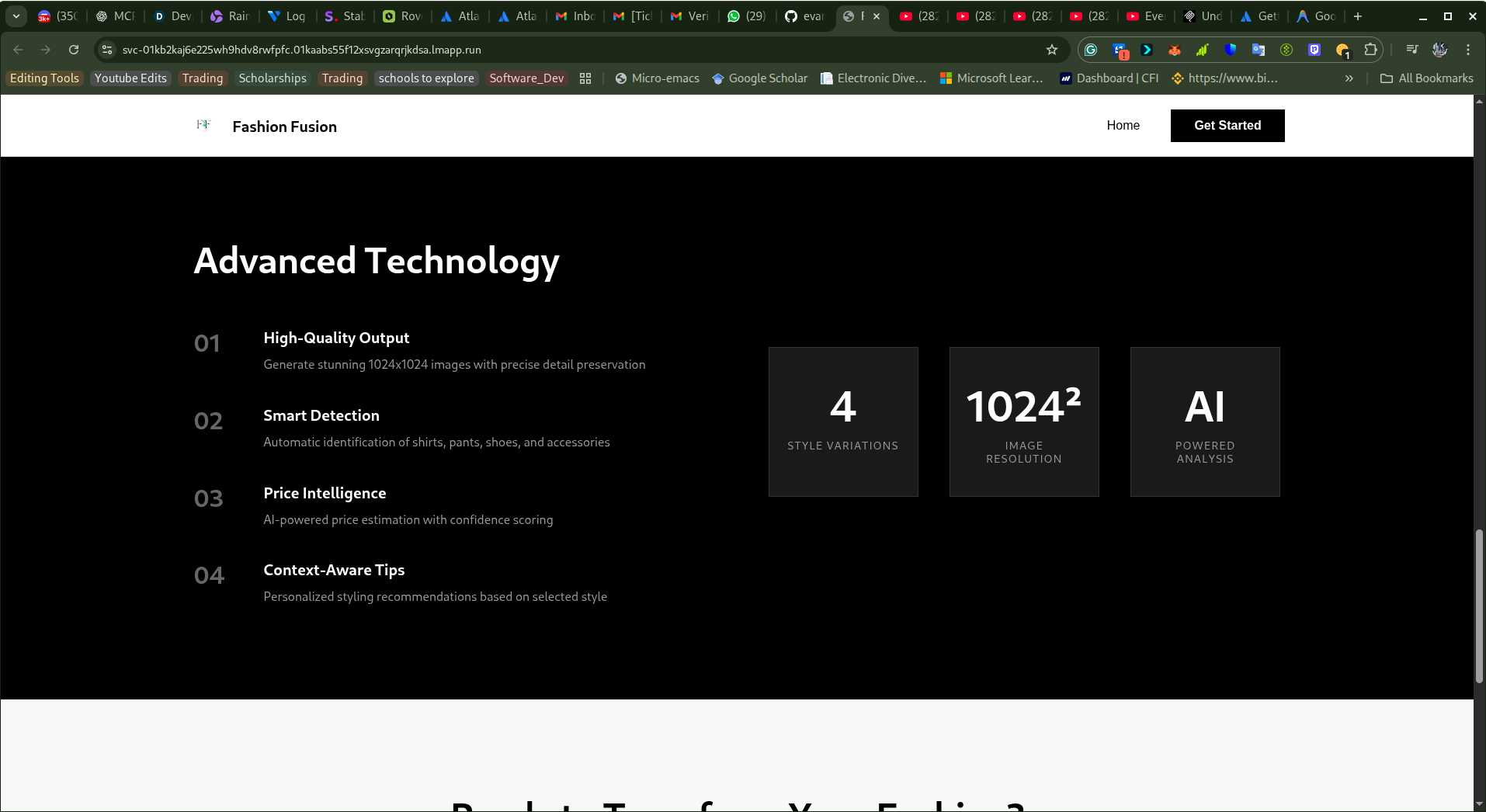Screen dimensions: 1486x812
Task: Open the teal arrow extension icon
Action: point(1147,50)
